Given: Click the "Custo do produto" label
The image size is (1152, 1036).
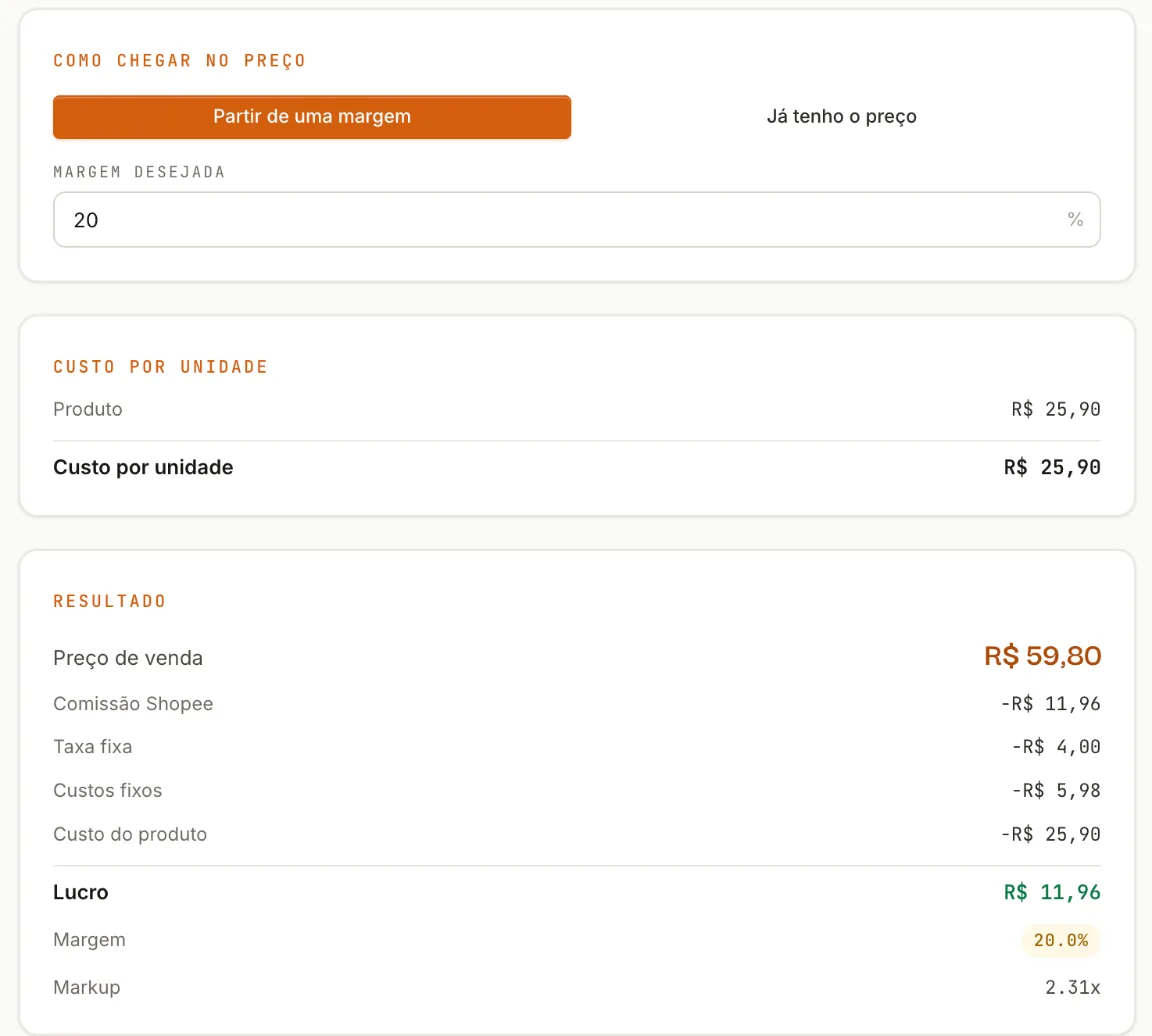Looking at the screenshot, I should click(x=130, y=835).
